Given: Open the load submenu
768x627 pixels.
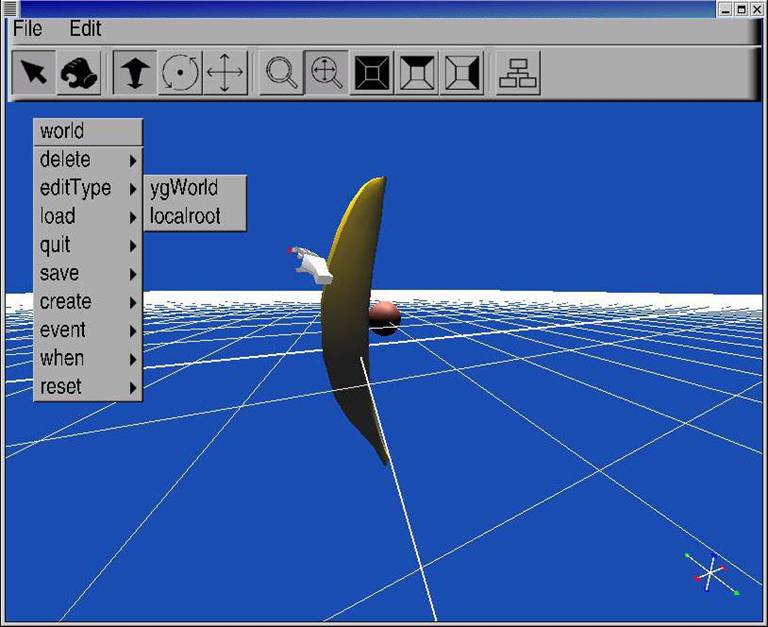Looking at the screenshot, I should (x=88, y=217).
